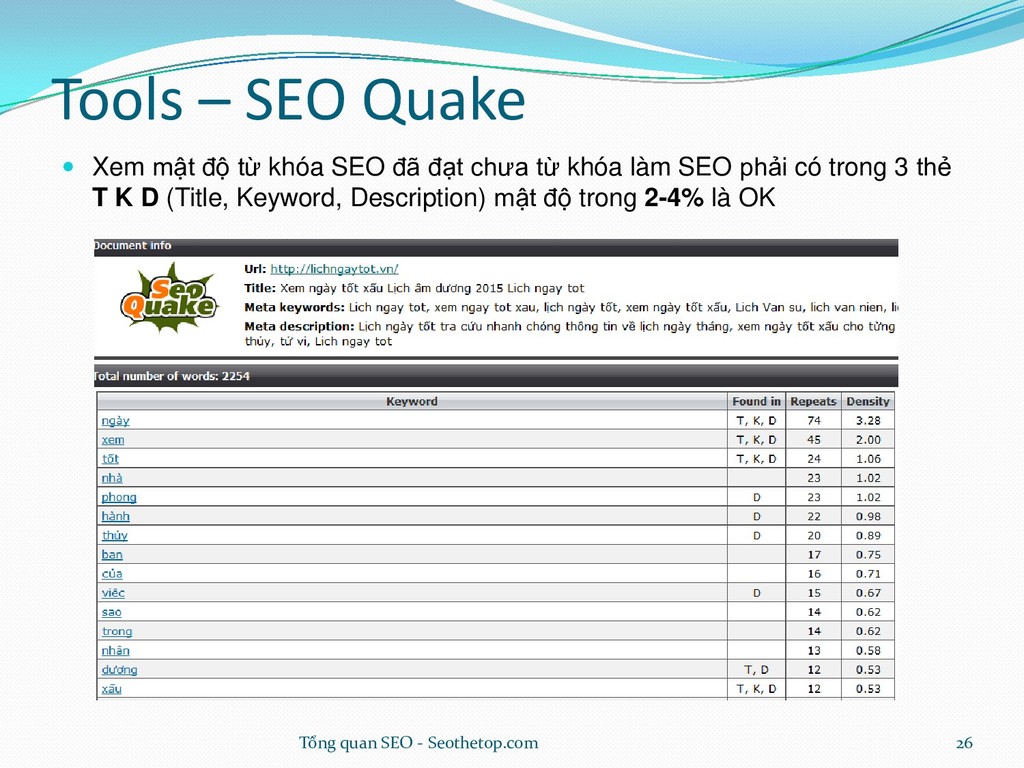This screenshot has width=1024, height=768.
Task: Open keyword link 'nhân'
Action: tap(116, 650)
